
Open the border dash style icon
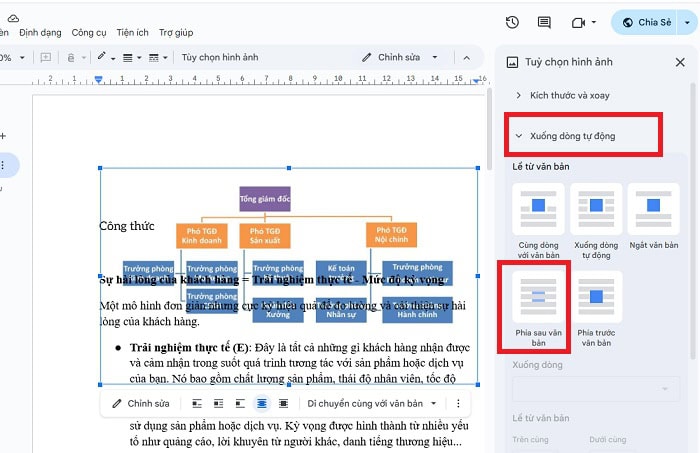pyautogui.click(x=156, y=57)
